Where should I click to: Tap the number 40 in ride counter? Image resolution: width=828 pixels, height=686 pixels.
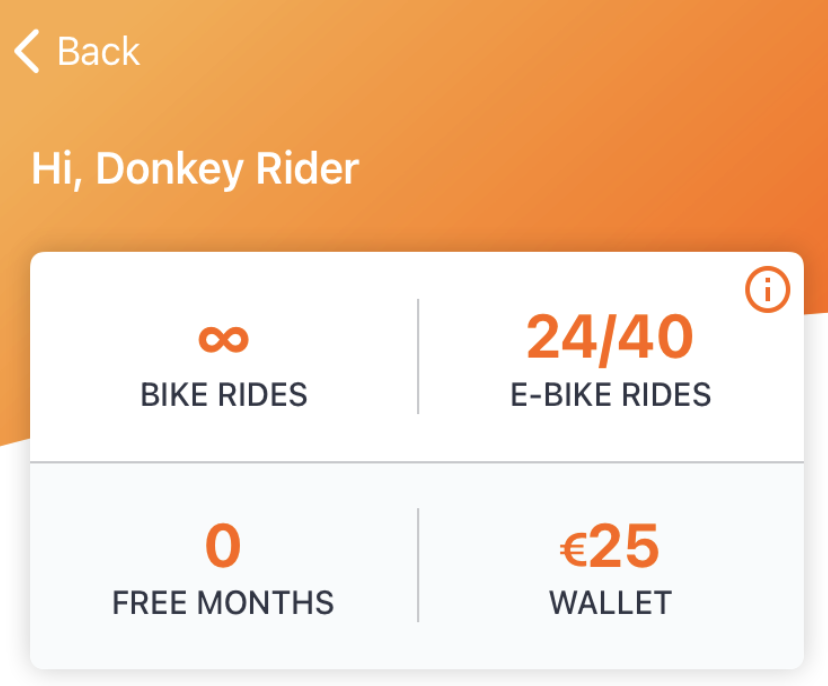(x=655, y=336)
